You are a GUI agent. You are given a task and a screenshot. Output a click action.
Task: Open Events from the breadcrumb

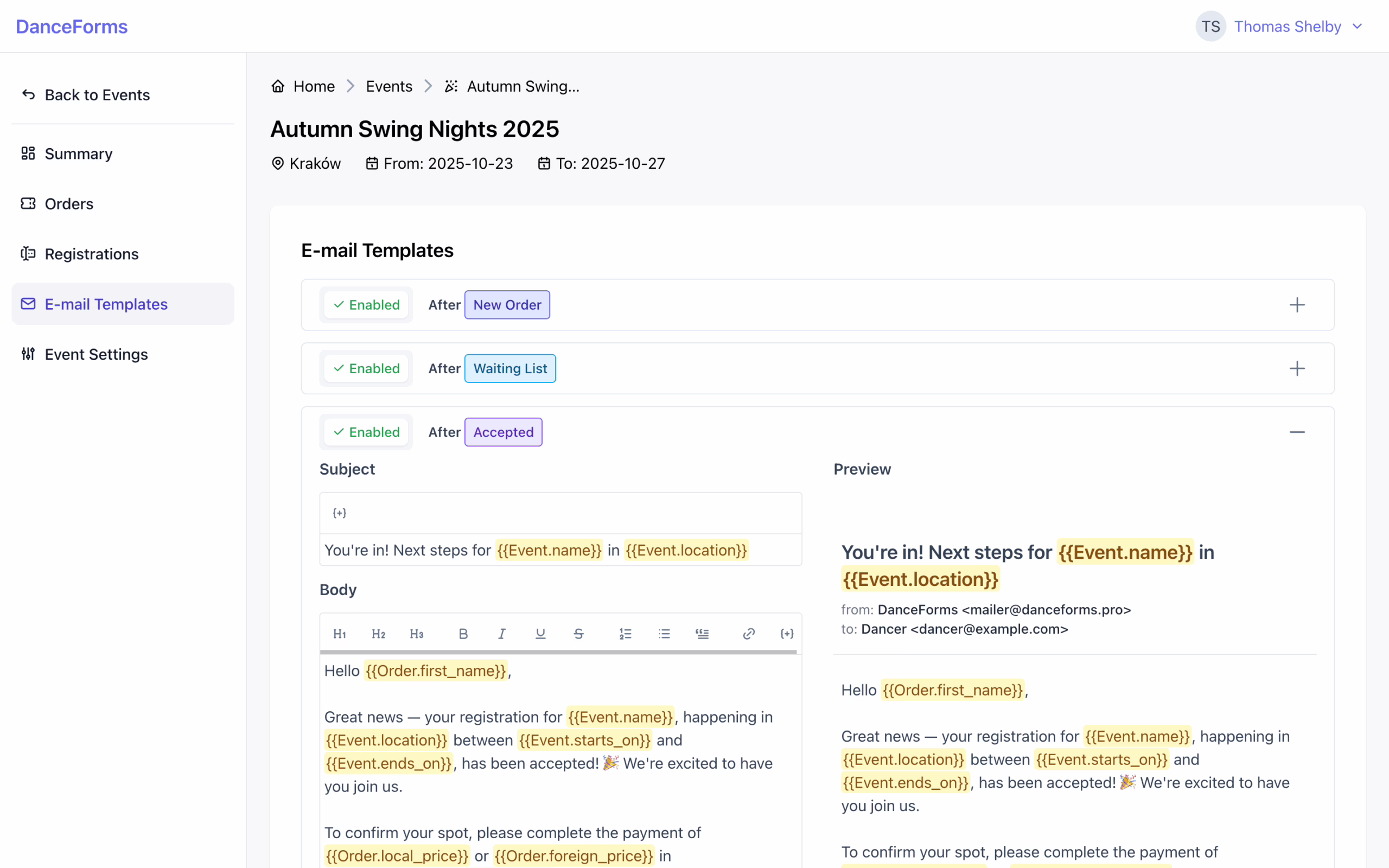click(388, 86)
